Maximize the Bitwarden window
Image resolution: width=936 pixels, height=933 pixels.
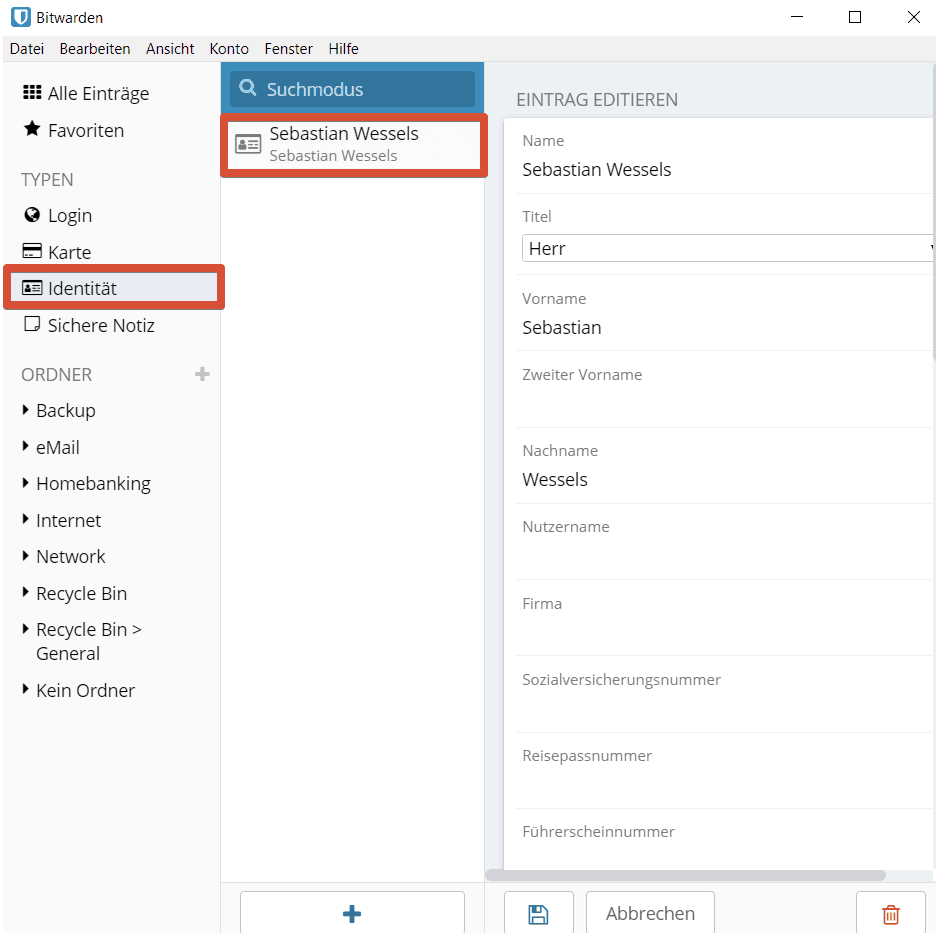(x=855, y=17)
